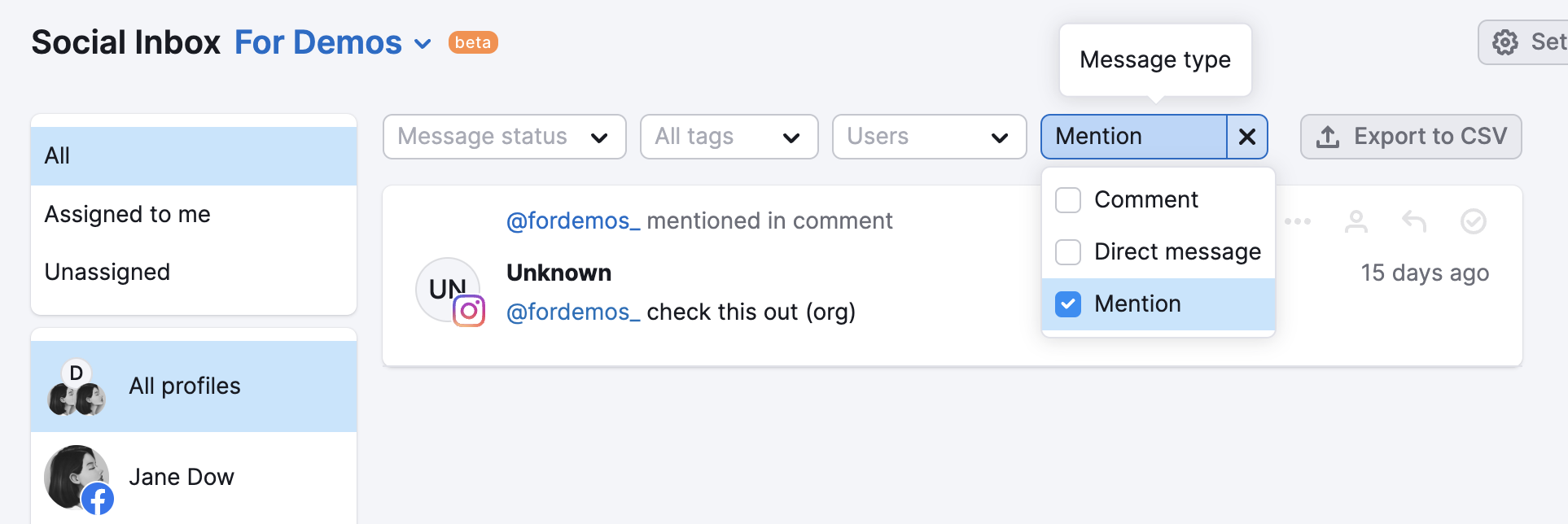Enable the Comment message type checkbox
Image resolution: width=1568 pixels, height=524 pixels.
tap(1068, 199)
